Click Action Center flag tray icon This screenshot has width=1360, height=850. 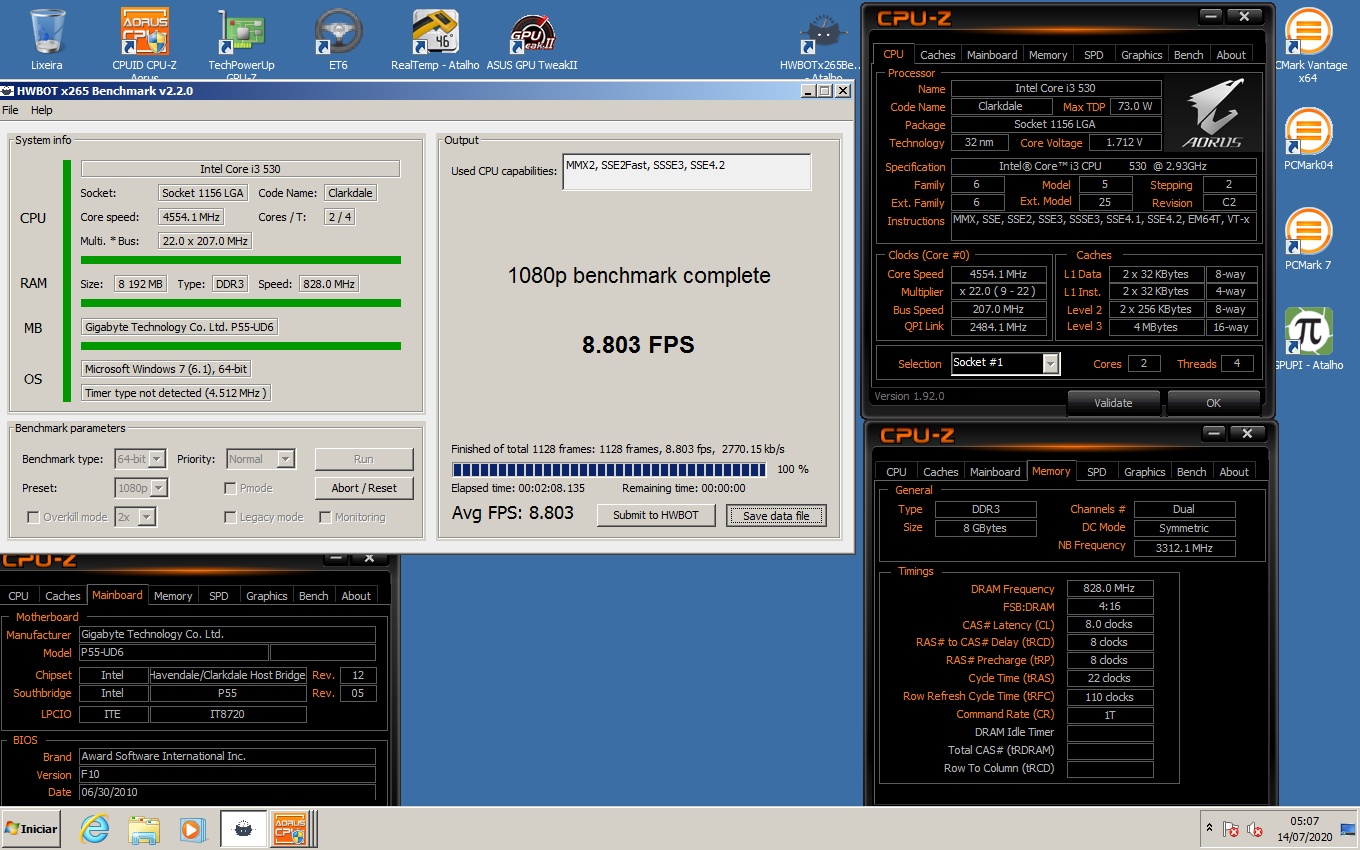point(1231,830)
